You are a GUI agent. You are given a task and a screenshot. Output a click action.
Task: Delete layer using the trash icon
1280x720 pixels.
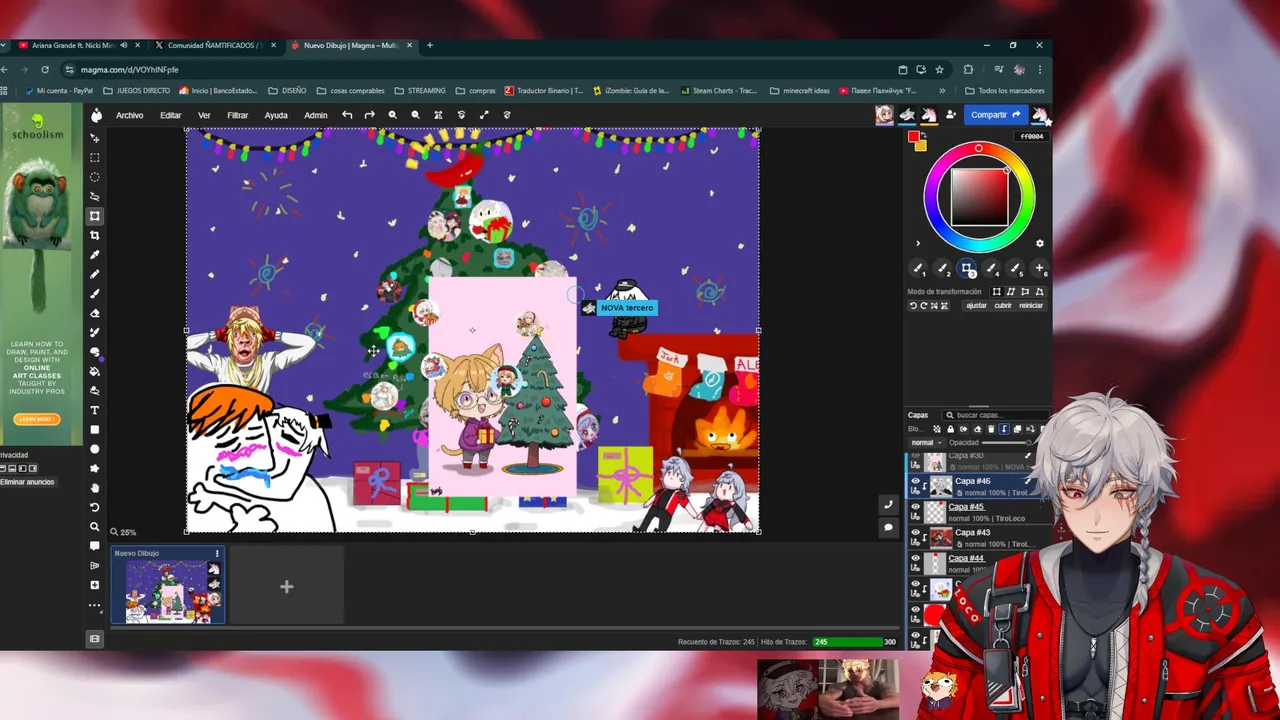(x=991, y=429)
